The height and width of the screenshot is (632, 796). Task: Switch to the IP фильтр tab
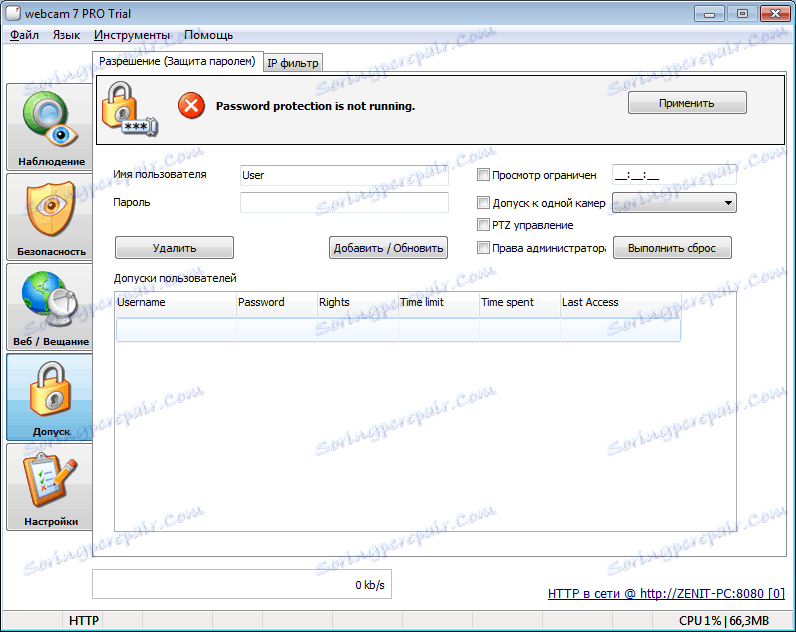293,63
